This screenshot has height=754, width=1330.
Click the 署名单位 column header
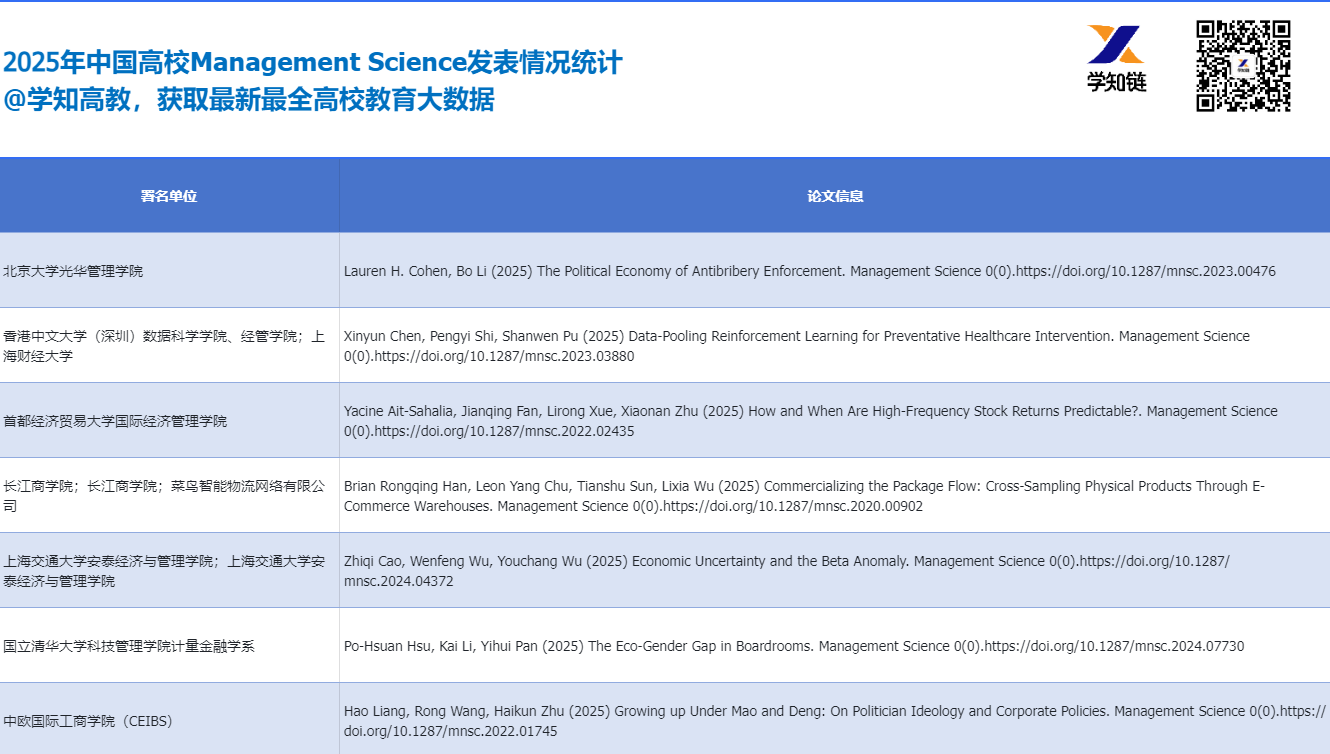click(x=169, y=196)
